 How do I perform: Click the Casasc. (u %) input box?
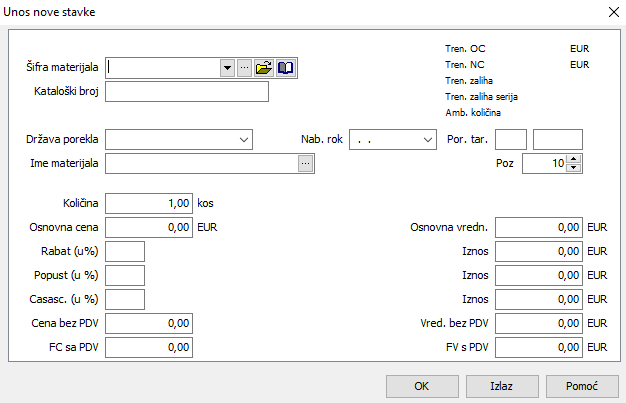[125, 299]
